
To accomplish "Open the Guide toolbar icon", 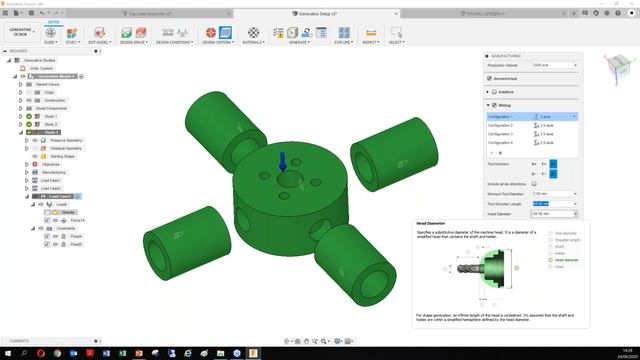I will pos(51,33).
